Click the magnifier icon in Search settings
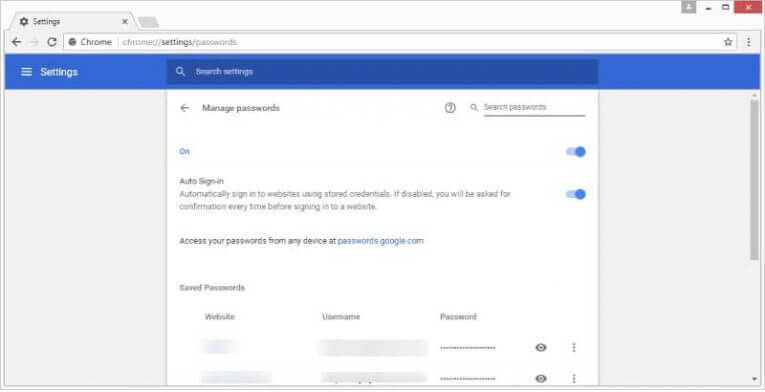Viewport: 765px width, 392px height. 181,71
